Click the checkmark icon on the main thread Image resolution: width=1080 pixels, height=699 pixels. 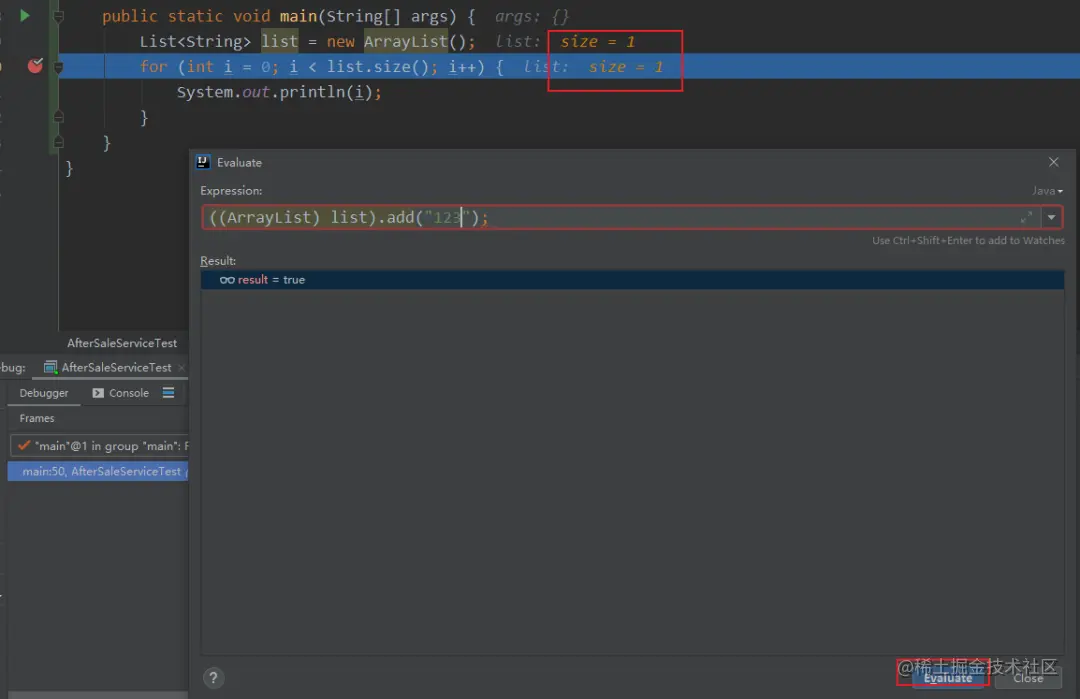[24, 445]
